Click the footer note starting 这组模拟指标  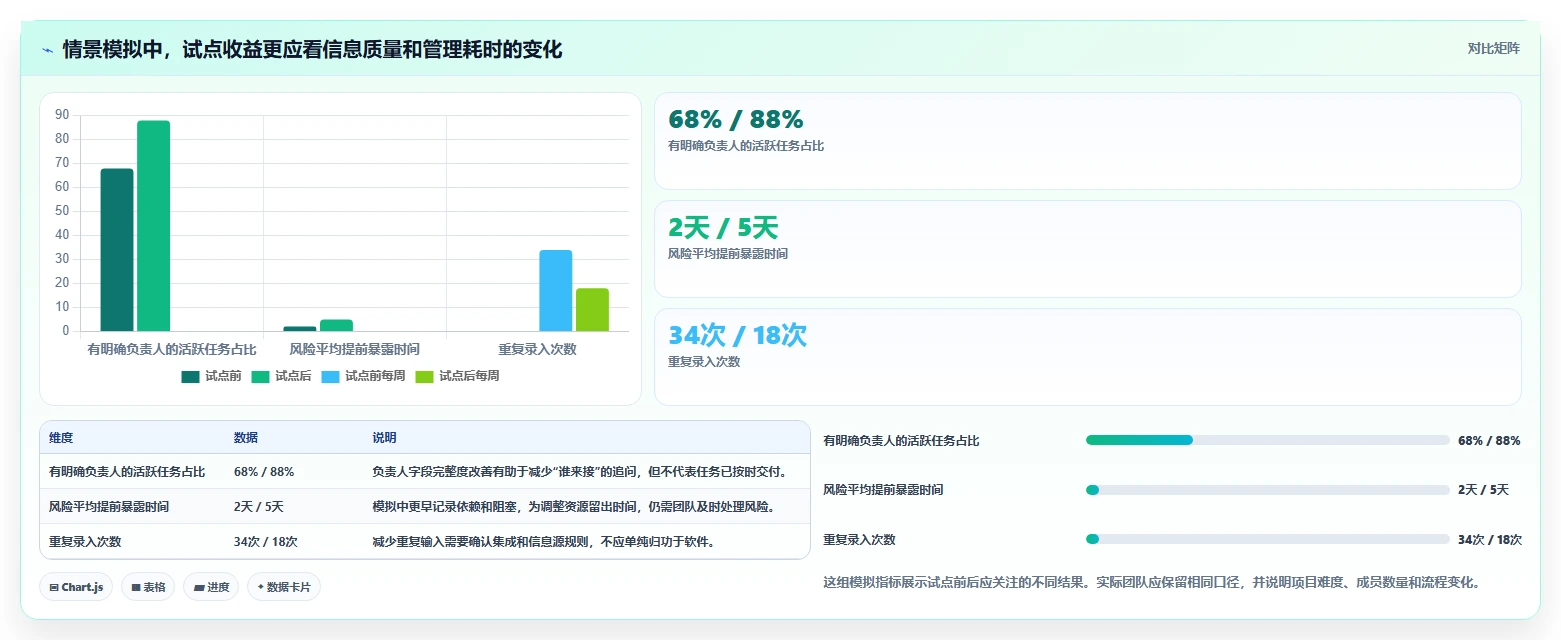[1151, 582]
